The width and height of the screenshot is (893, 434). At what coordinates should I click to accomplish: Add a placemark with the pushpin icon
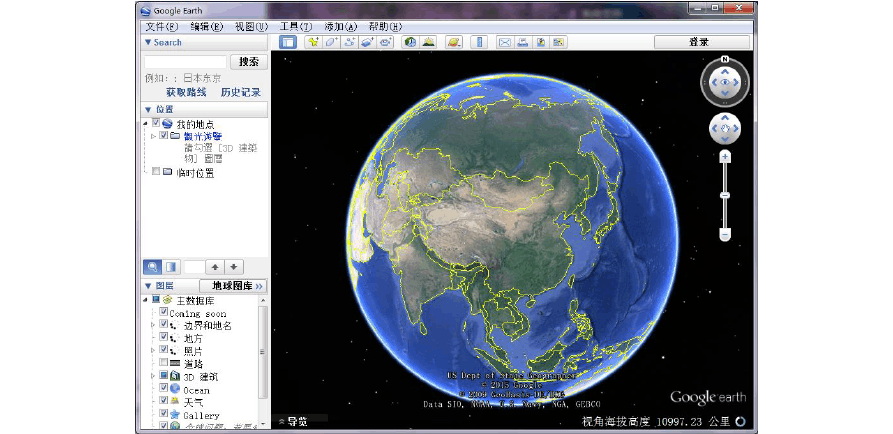pyautogui.click(x=313, y=42)
